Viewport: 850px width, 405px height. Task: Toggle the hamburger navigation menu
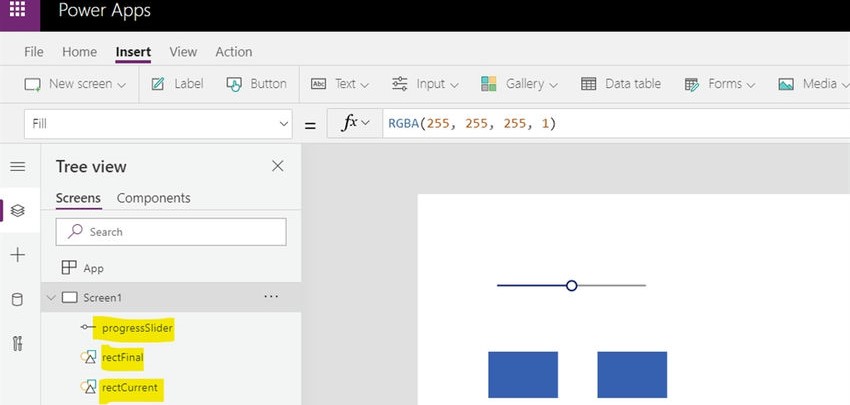pos(18,166)
